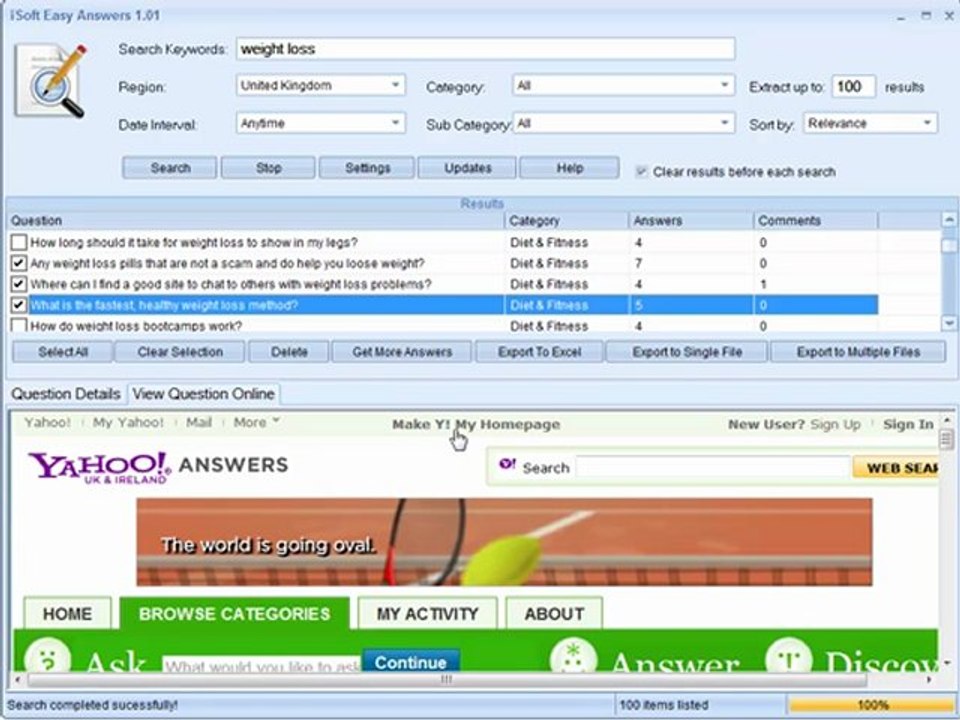Viewport: 960px width, 720px height.
Task: Click the Comments column header
Action: (816, 220)
